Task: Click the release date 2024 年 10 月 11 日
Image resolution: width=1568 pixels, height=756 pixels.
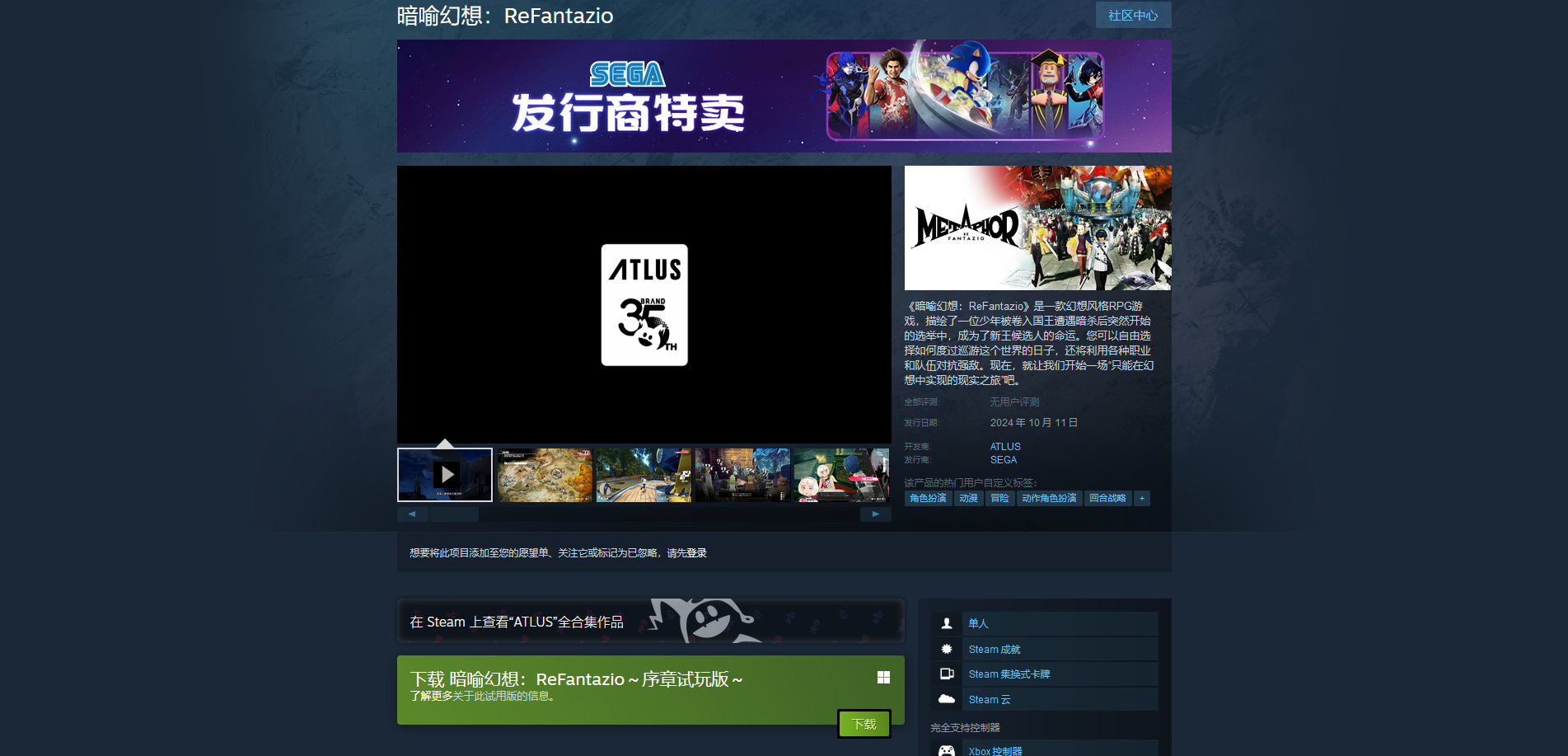Action: click(x=1034, y=423)
